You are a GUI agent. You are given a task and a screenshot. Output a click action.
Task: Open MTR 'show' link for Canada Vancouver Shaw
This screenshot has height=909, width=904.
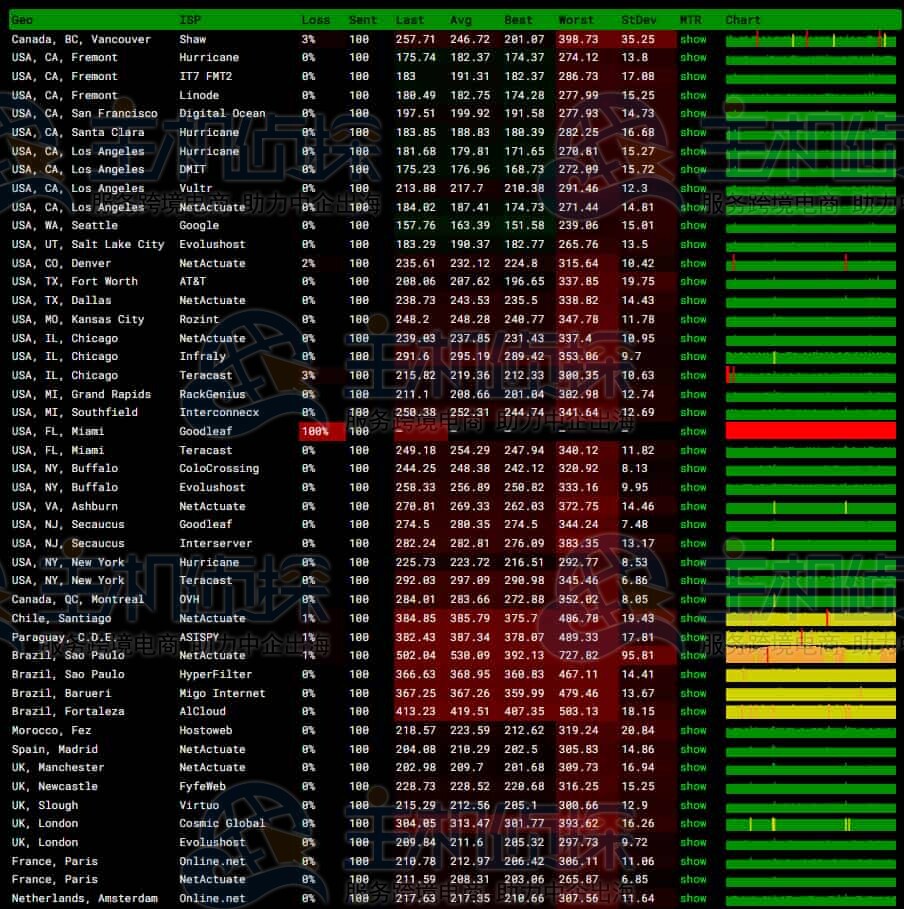tap(694, 39)
